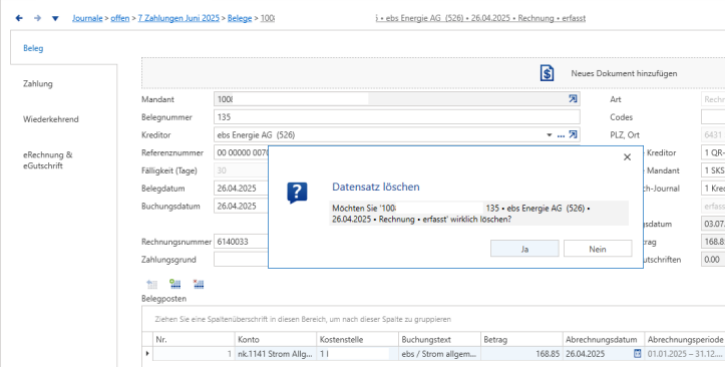Click the Kreditor ellipsis lookup button
The width and height of the screenshot is (725, 367).
coord(561,135)
